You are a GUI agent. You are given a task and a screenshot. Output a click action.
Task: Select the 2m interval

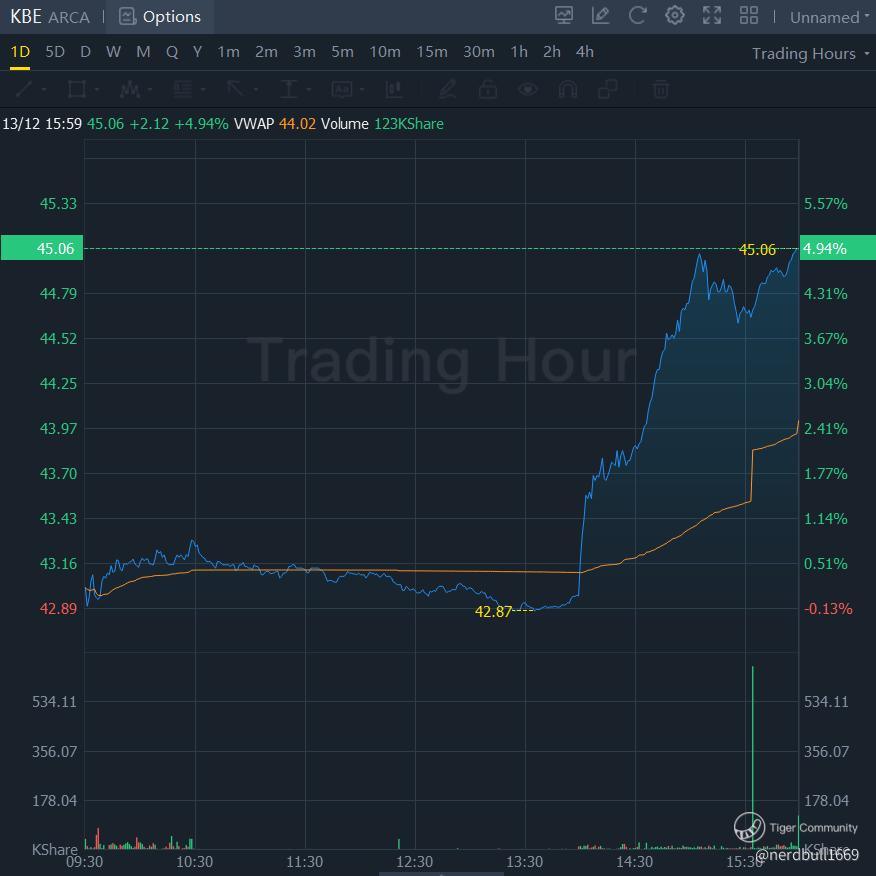coord(266,52)
